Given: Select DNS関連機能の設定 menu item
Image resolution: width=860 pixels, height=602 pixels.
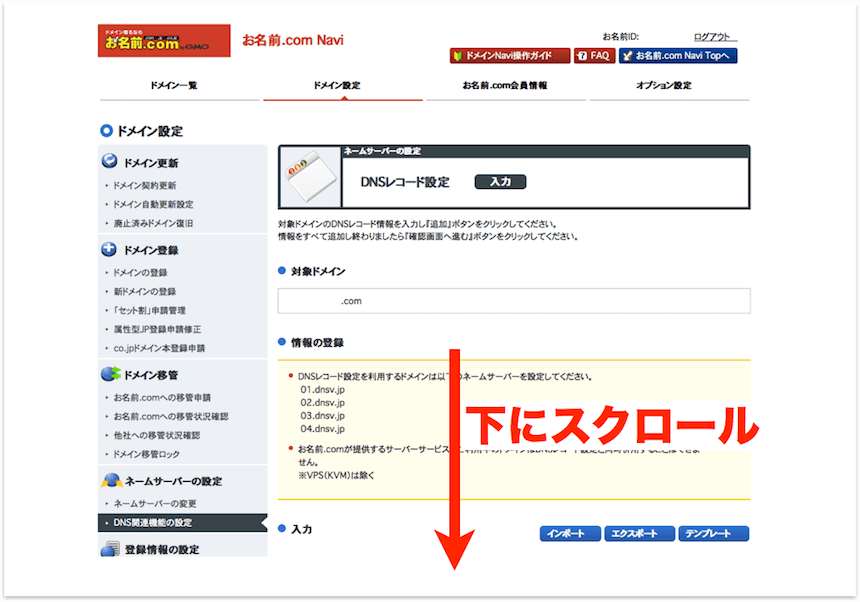Looking at the screenshot, I should pos(183,523).
